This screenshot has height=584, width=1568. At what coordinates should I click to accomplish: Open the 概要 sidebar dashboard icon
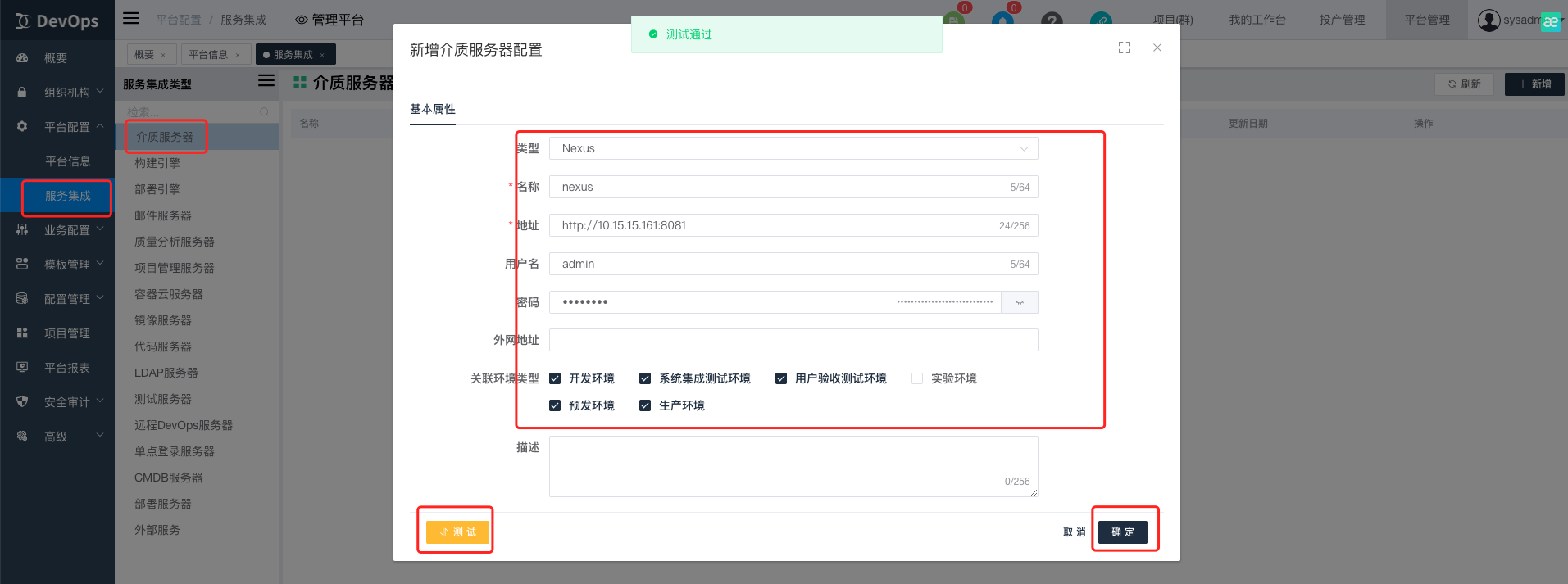coord(22,58)
